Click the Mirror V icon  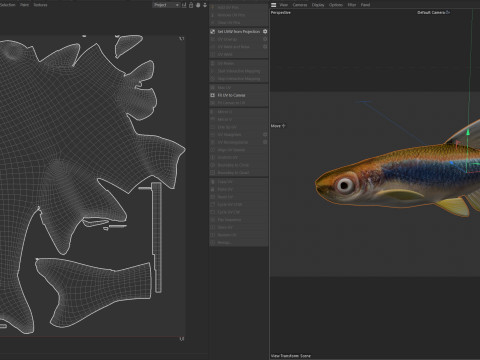[212, 119]
